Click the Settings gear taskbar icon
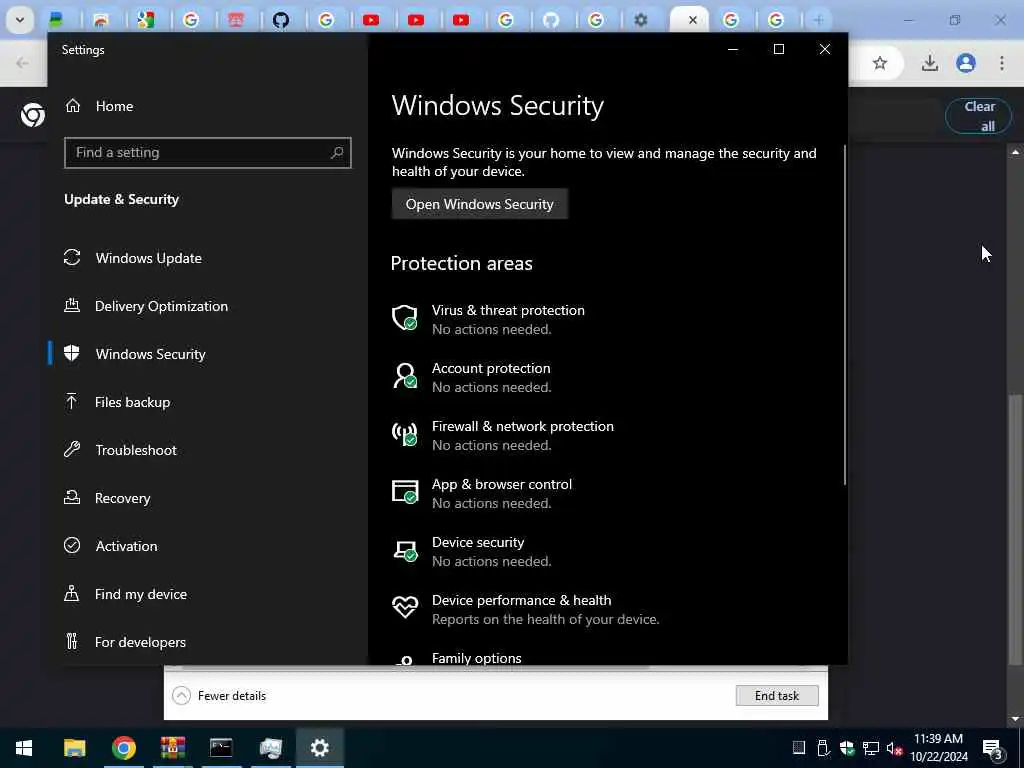The height and width of the screenshot is (768, 1024). click(x=319, y=748)
